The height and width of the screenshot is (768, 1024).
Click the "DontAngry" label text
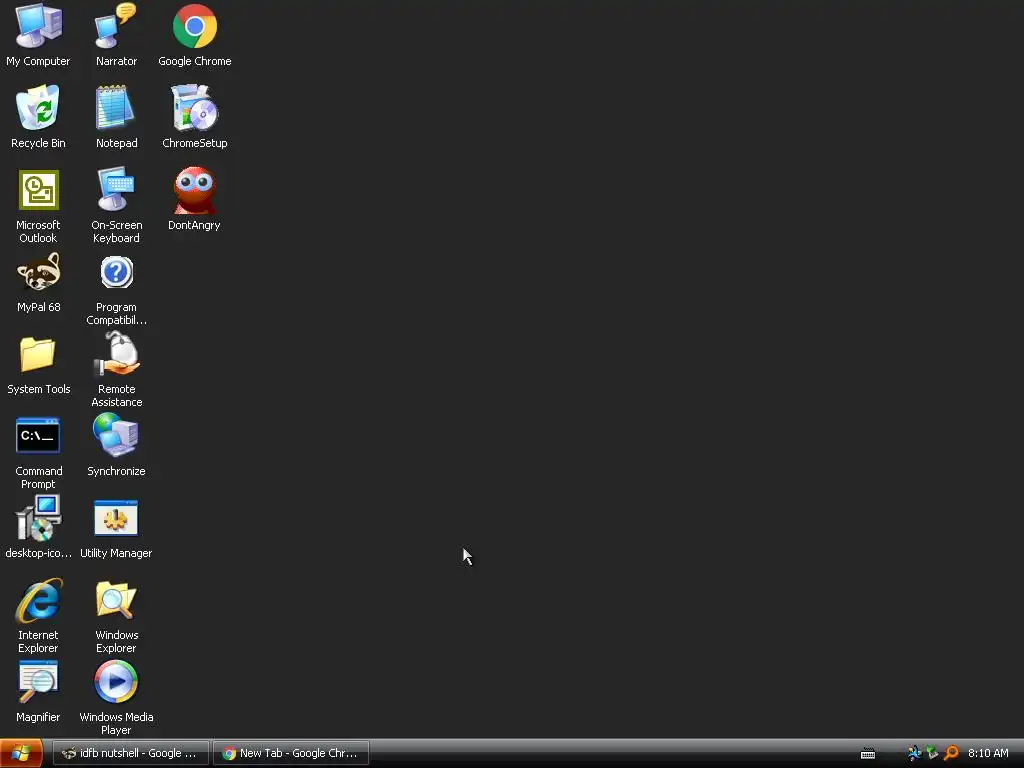coord(194,225)
